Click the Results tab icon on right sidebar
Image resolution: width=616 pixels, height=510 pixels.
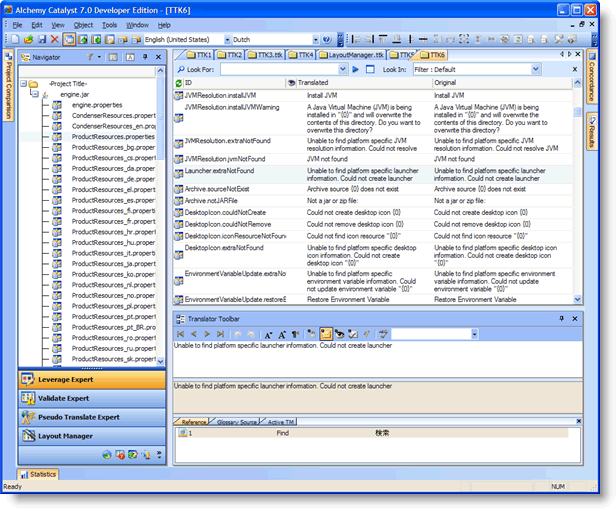(x=592, y=120)
